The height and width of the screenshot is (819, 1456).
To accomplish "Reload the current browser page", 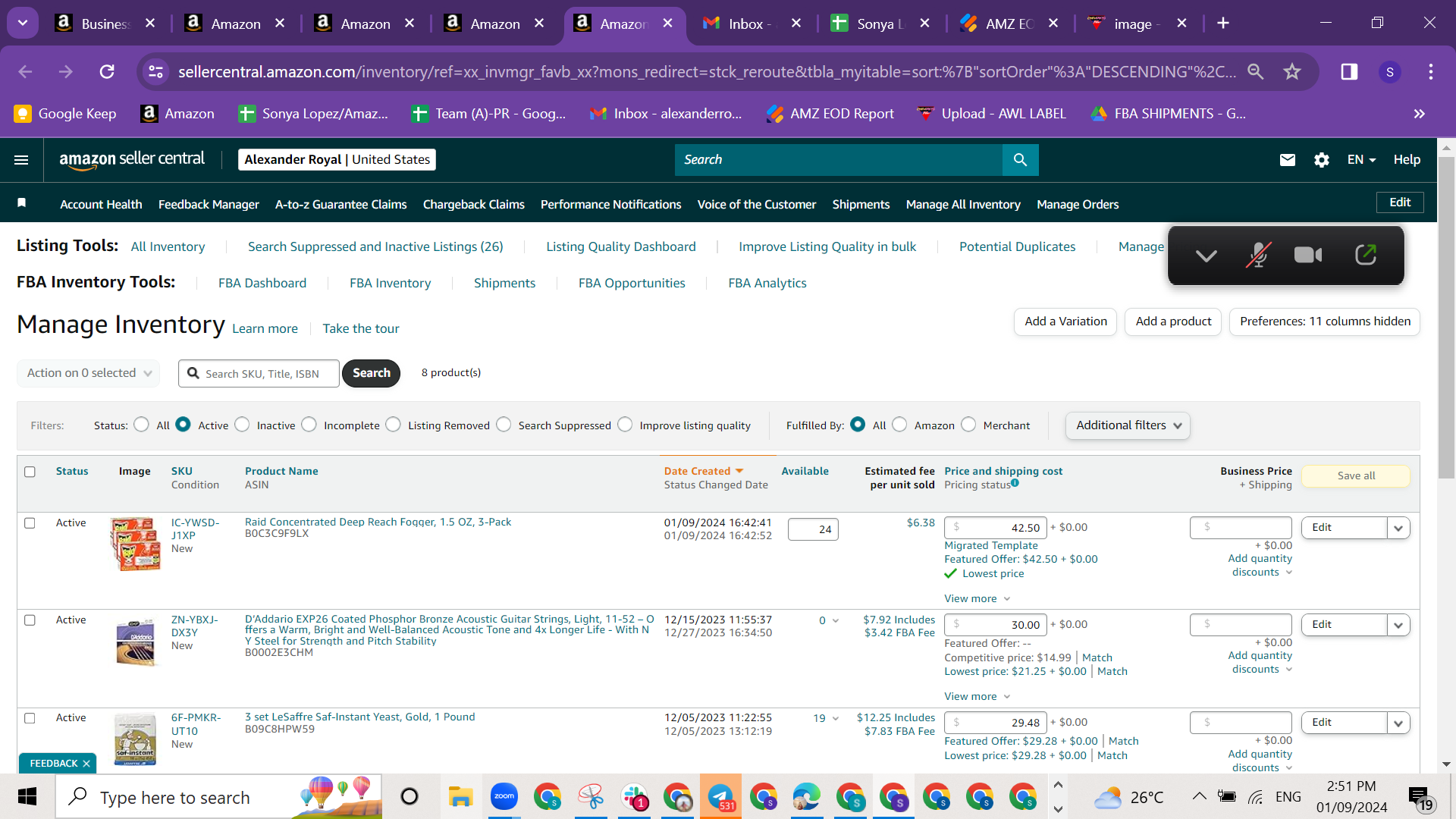I will [x=107, y=71].
